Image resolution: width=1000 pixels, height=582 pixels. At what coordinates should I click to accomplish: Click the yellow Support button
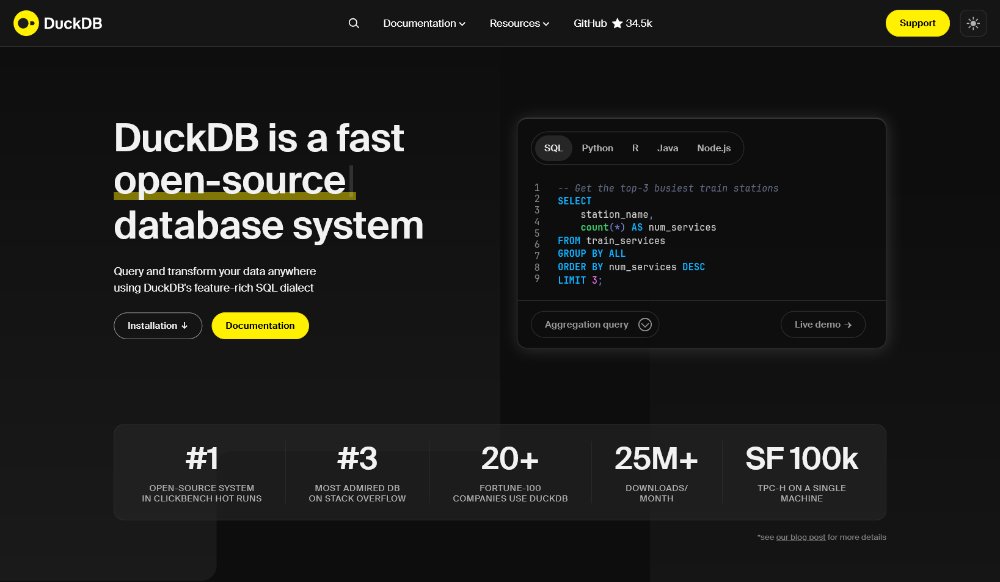click(x=917, y=23)
